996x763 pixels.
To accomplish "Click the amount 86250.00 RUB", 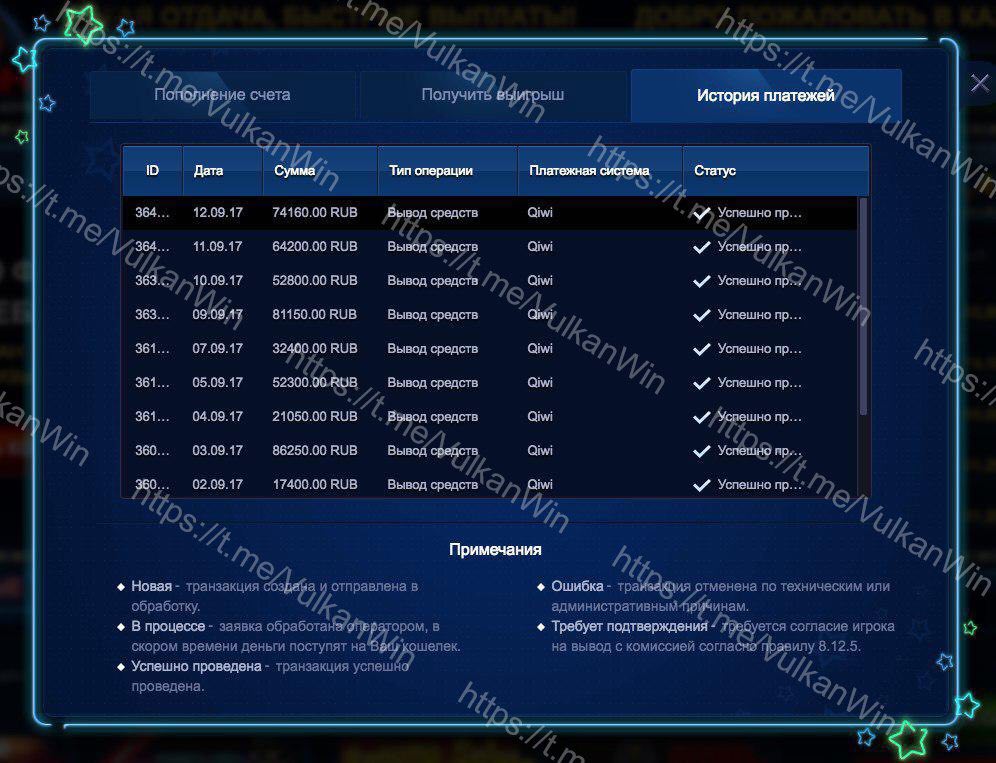I will click(314, 450).
